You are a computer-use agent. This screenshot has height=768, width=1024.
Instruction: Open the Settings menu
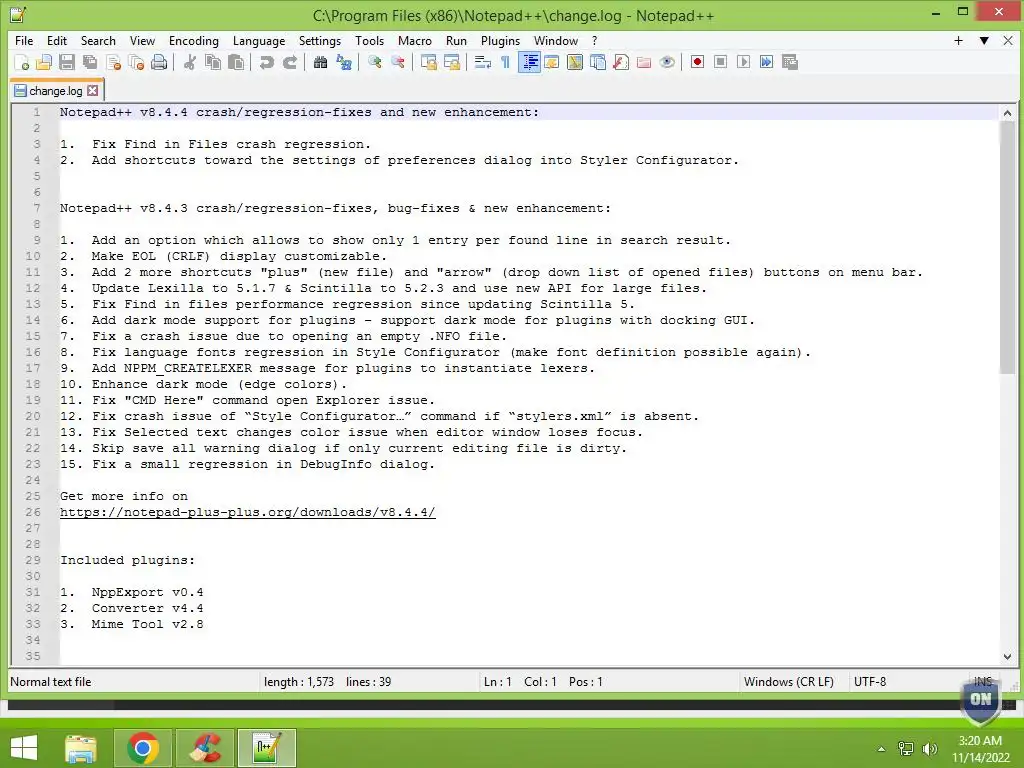click(319, 40)
